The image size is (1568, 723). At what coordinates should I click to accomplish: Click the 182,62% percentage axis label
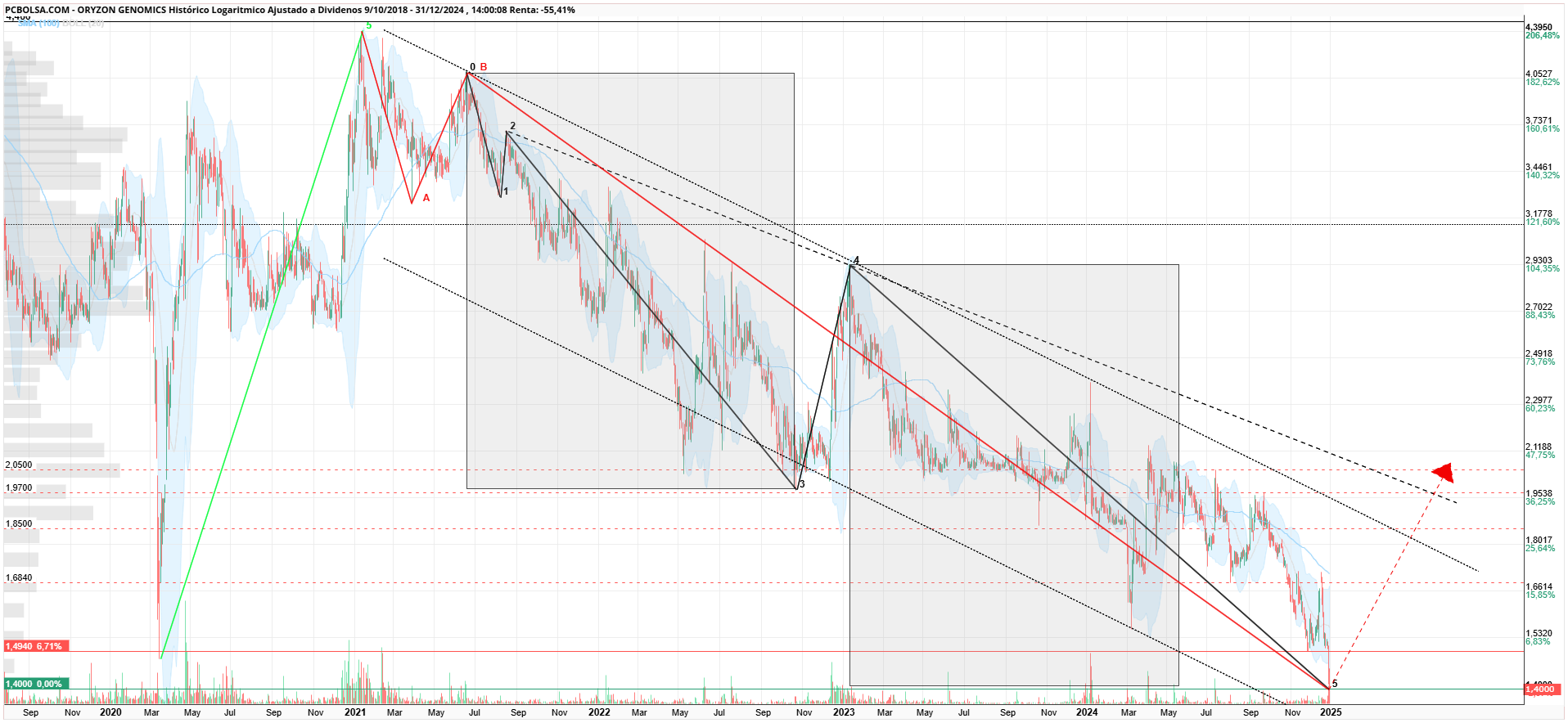(1542, 82)
